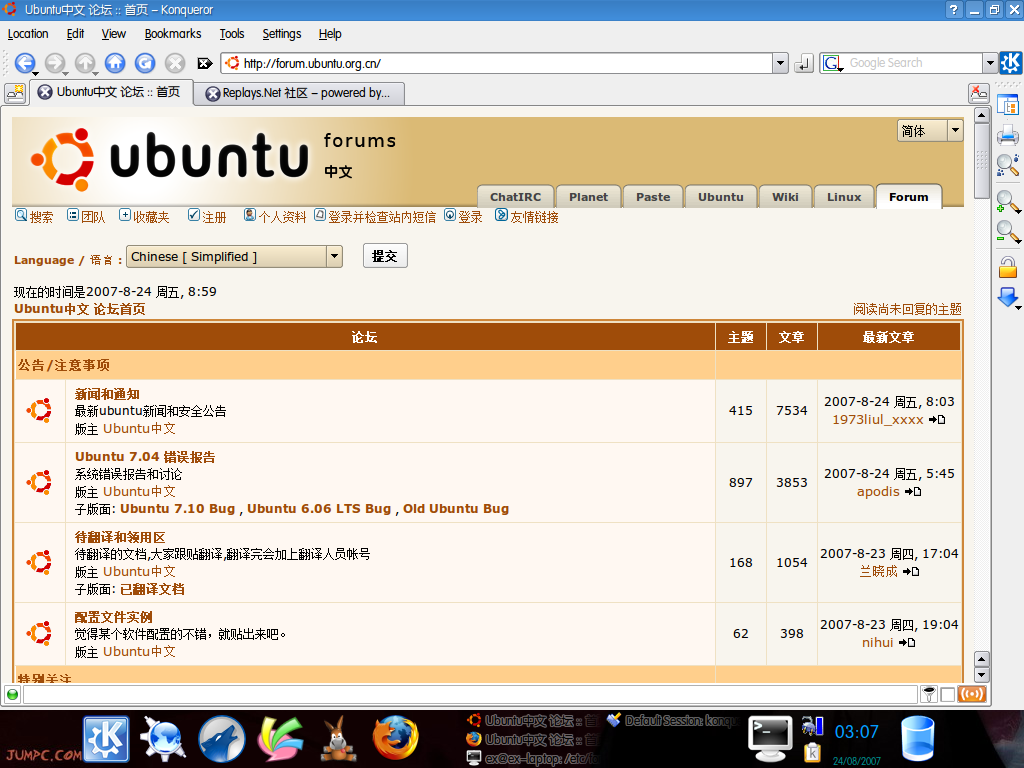Open the terminal icon on the panel
This screenshot has width=1024, height=768.
coord(770,739)
